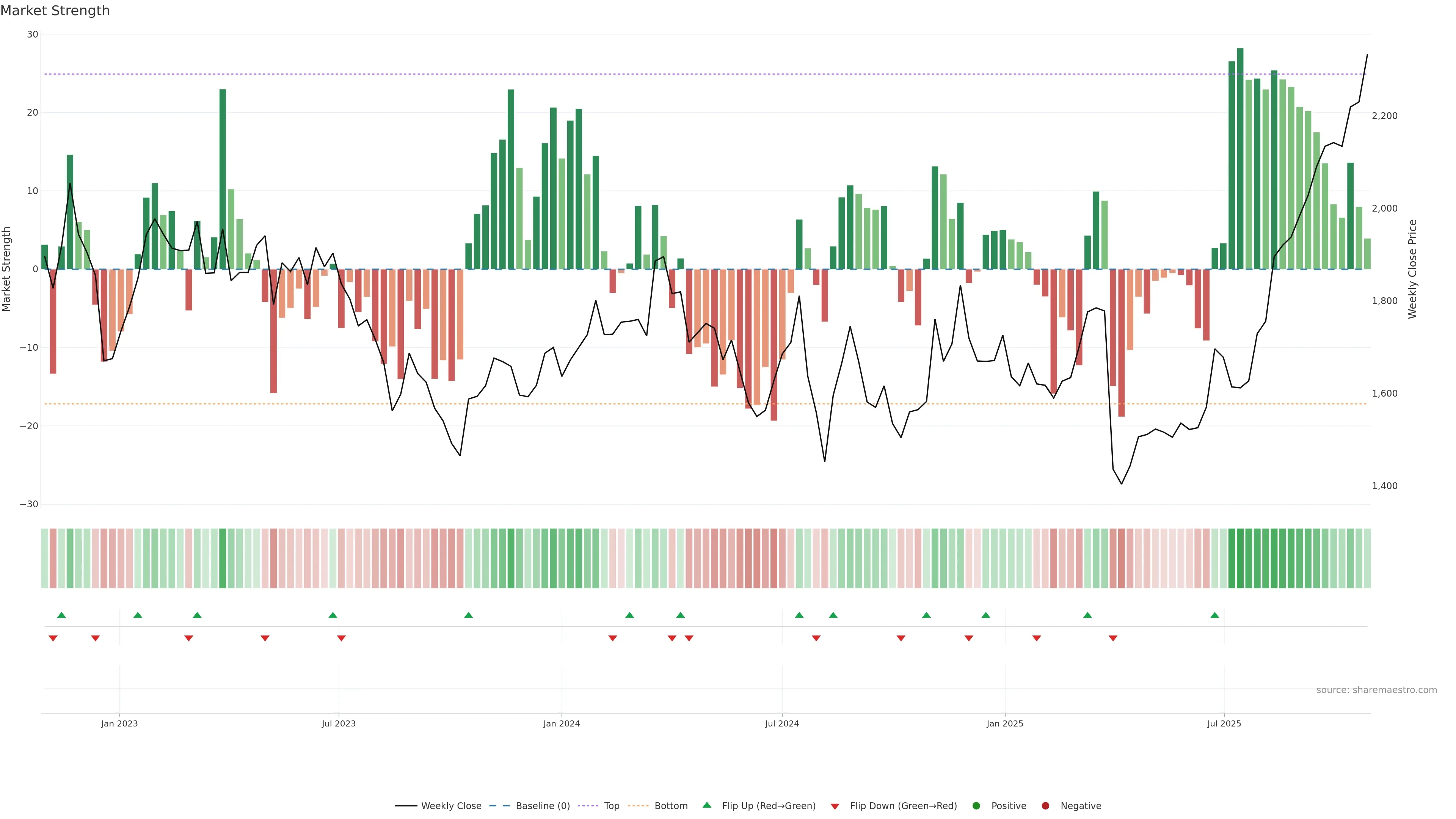Click Flip Up green triangle legend icon
The width and height of the screenshot is (1456, 819).
(x=706, y=805)
